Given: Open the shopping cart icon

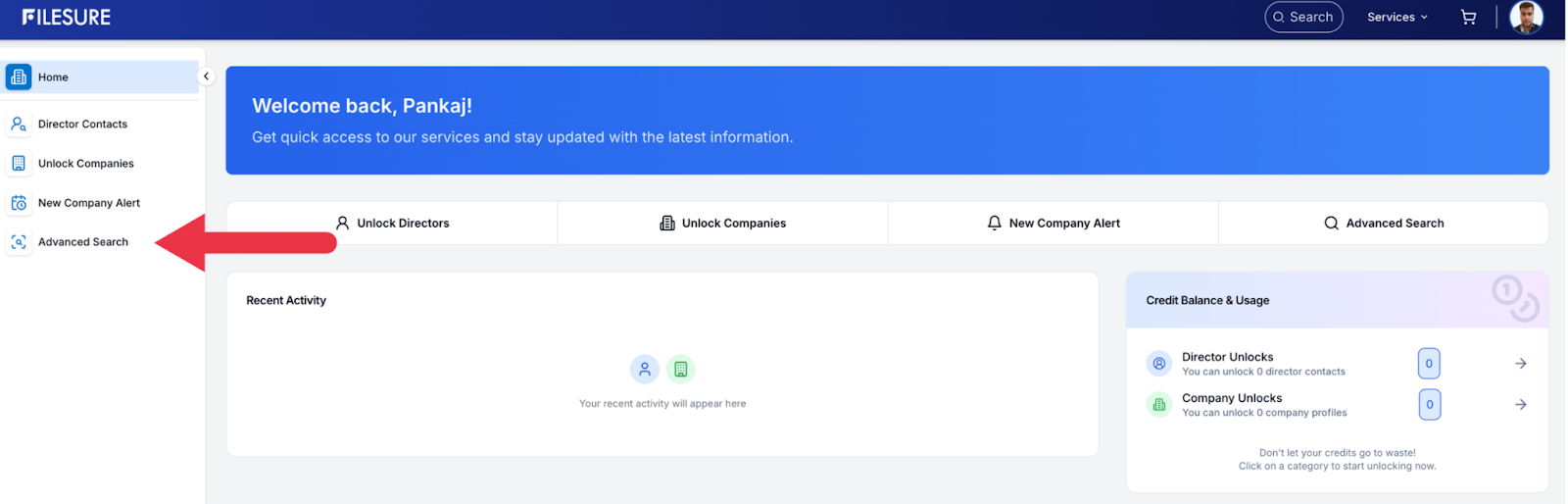Looking at the screenshot, I should 1468,17.
